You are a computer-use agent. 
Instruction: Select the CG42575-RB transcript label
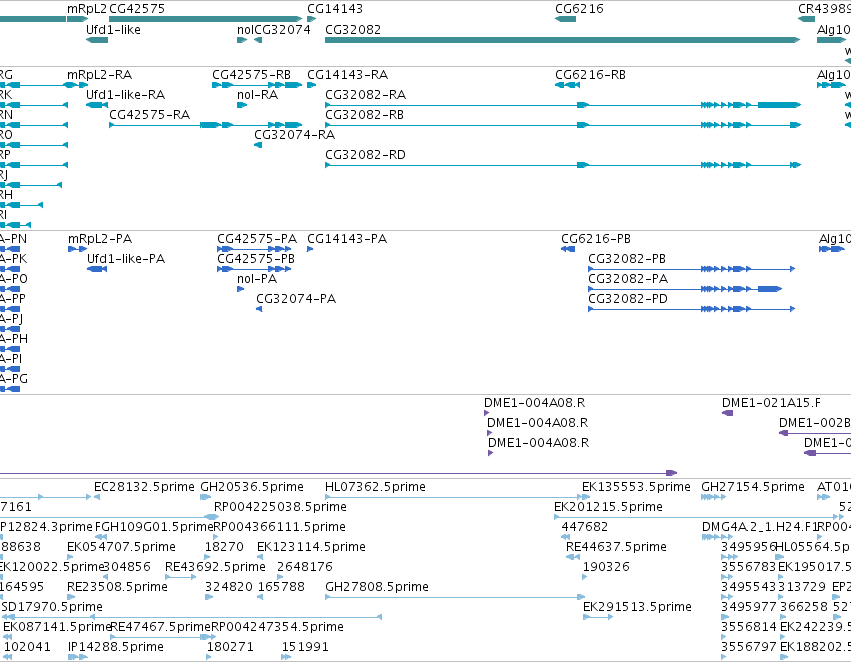tap(251, 74)
